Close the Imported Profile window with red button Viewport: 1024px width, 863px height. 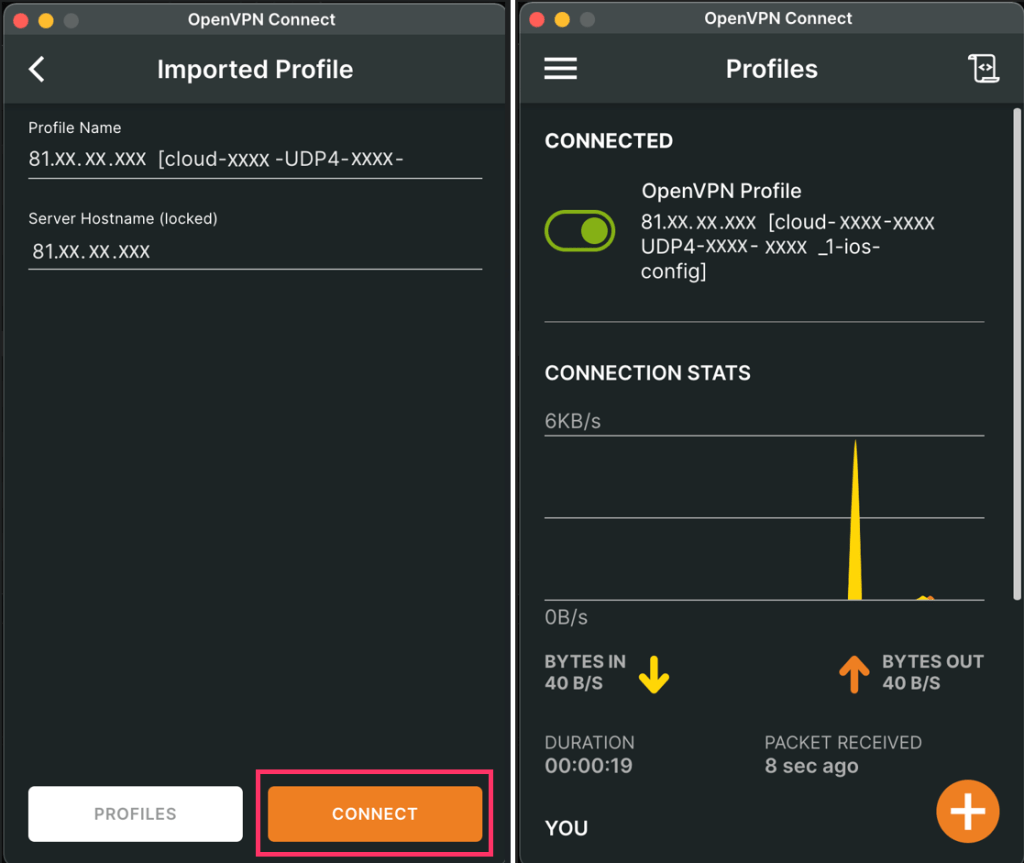[20, 20]
